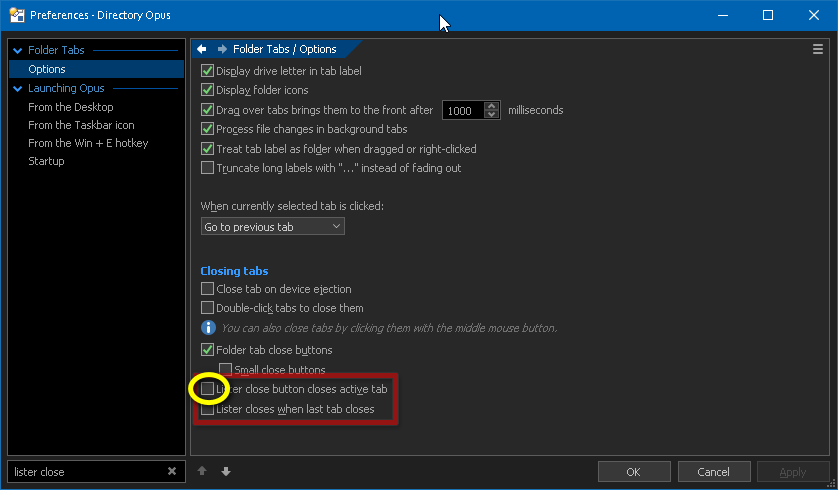
Task: Check Lister close button closes active tab
Action: (207, 389)
